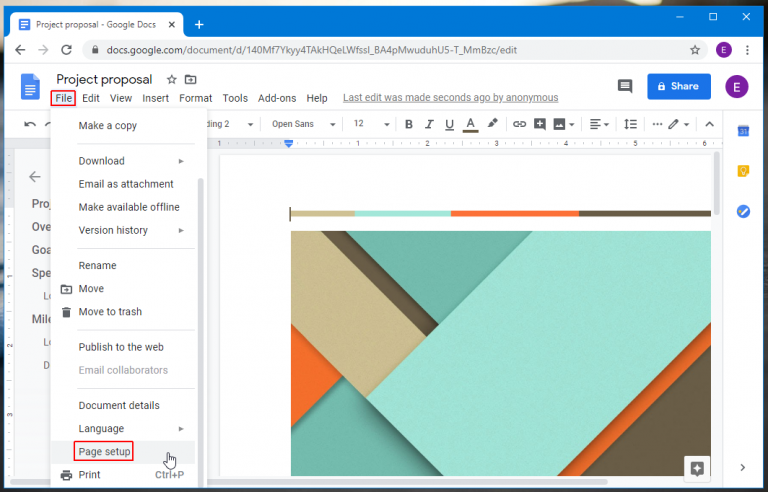This screenshot has width=768, height=492.
Task: Open the font size dropdown showing 12
Action: click(371, 124)
